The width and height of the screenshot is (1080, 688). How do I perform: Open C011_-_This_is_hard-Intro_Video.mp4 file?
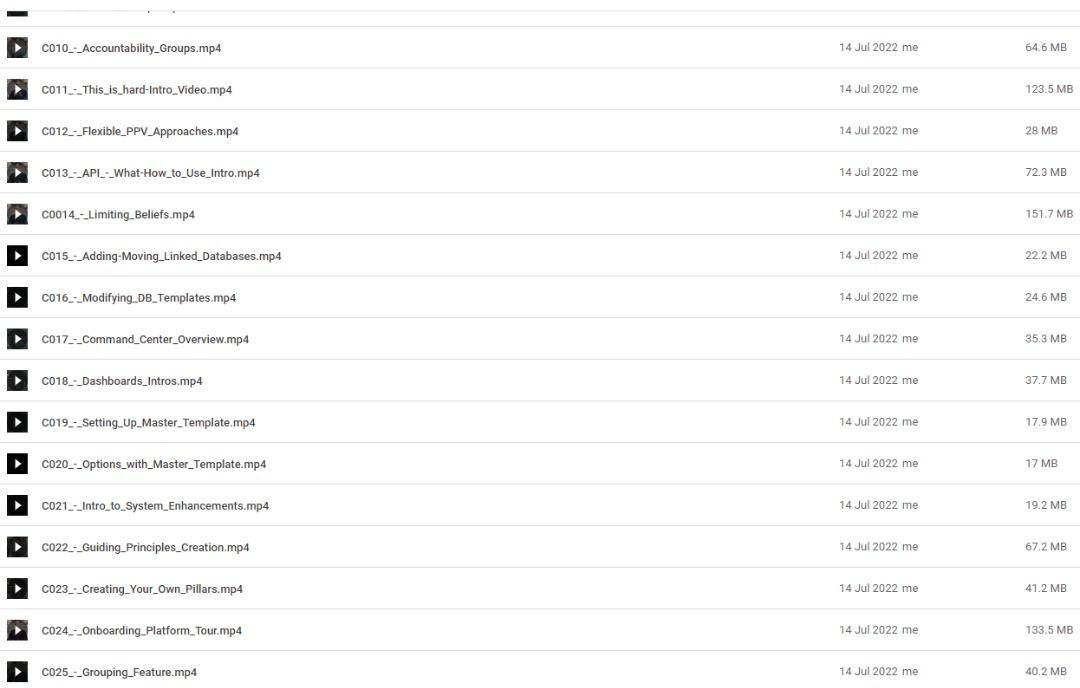click(136, 90)
